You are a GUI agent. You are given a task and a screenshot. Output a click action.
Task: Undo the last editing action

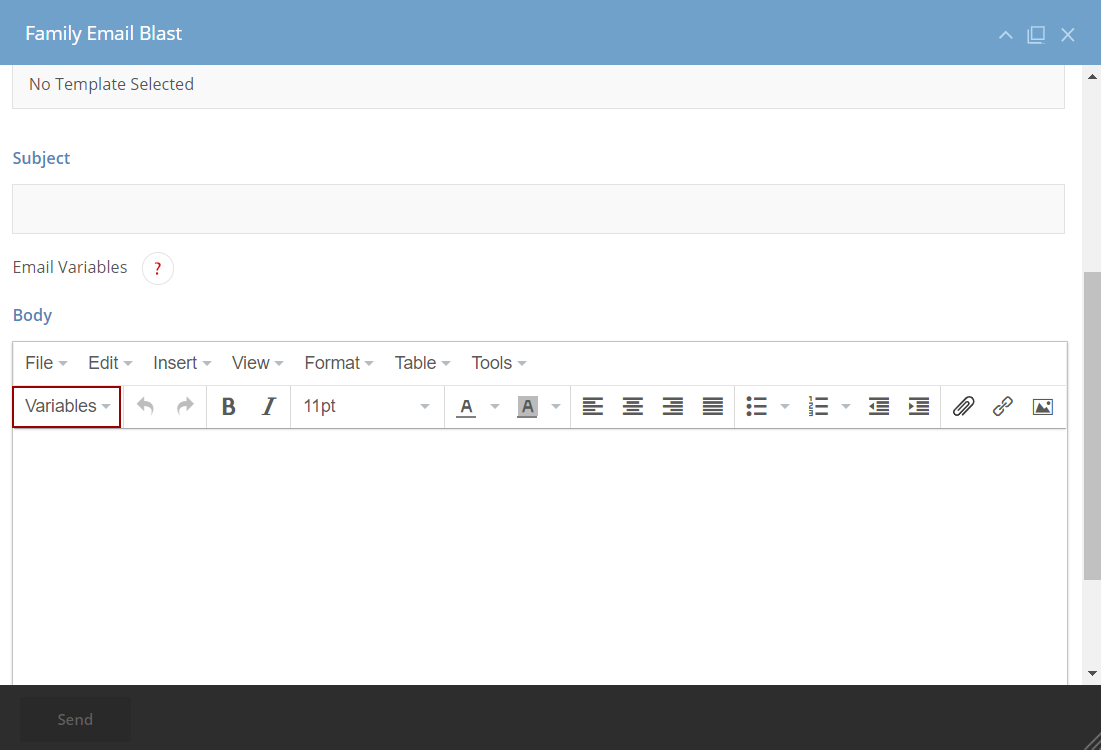[145, 406]
